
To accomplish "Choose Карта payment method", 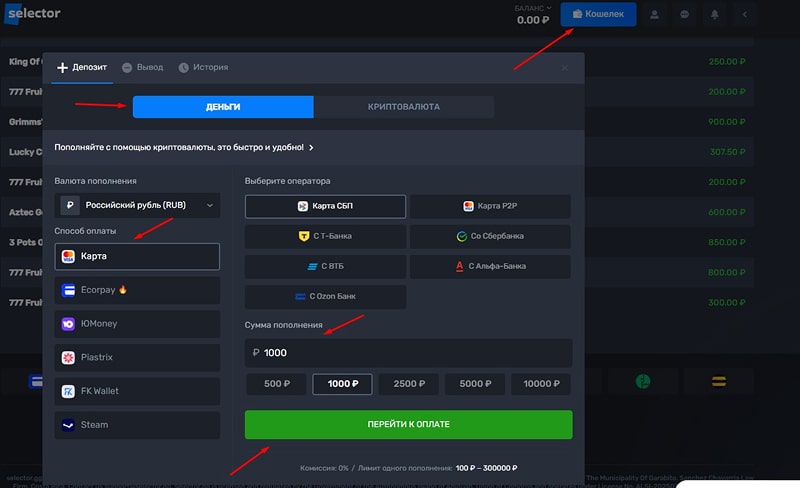I will click(x=137, y=256).
